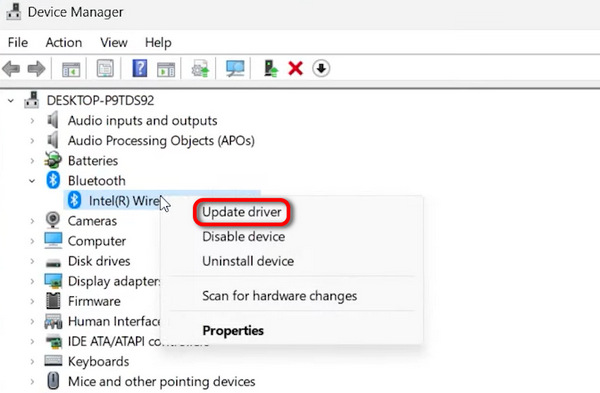Select Audio Processing Objects (APOs) label

pyautogui.click(x=161, y=140)
